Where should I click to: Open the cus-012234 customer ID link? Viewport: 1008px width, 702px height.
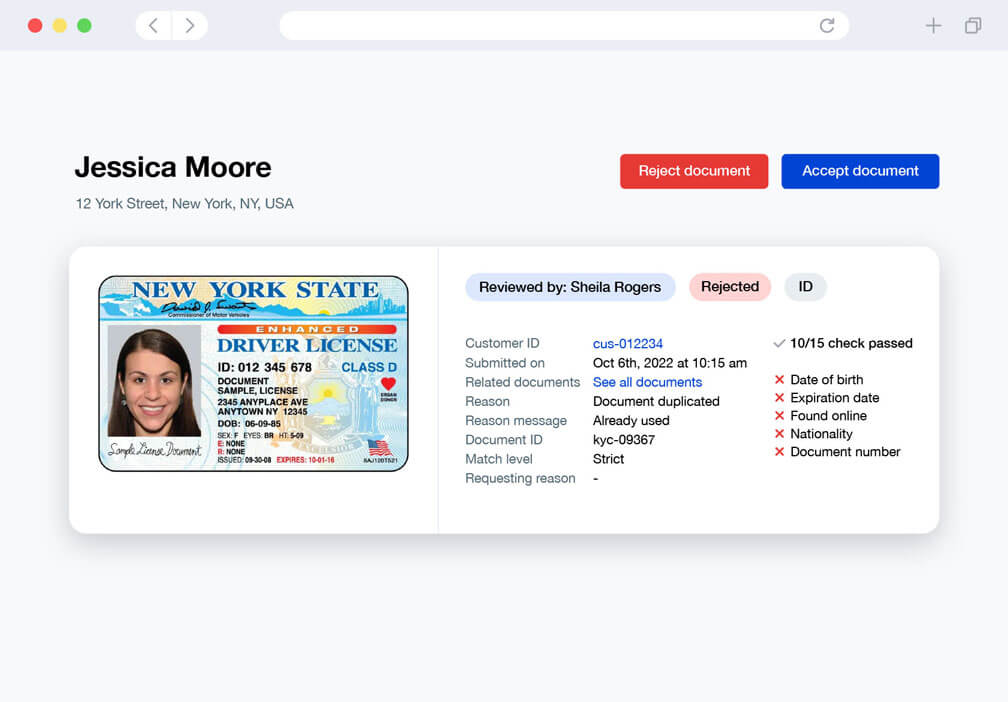(x=627, y=343)
